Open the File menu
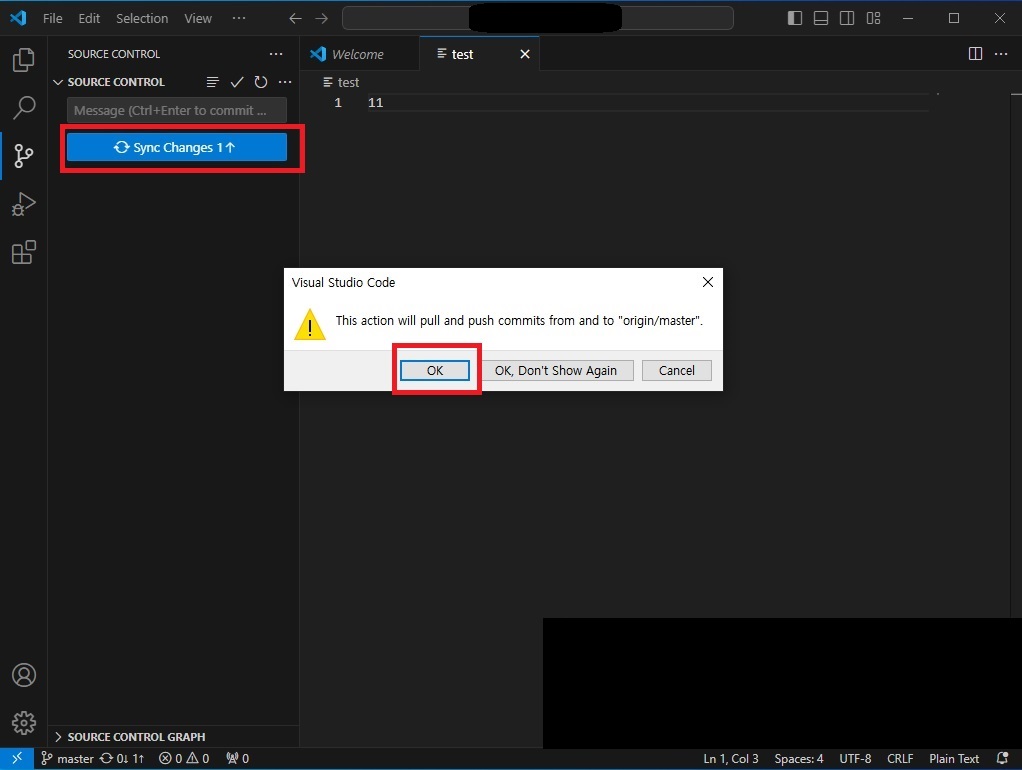 [53, 18]
